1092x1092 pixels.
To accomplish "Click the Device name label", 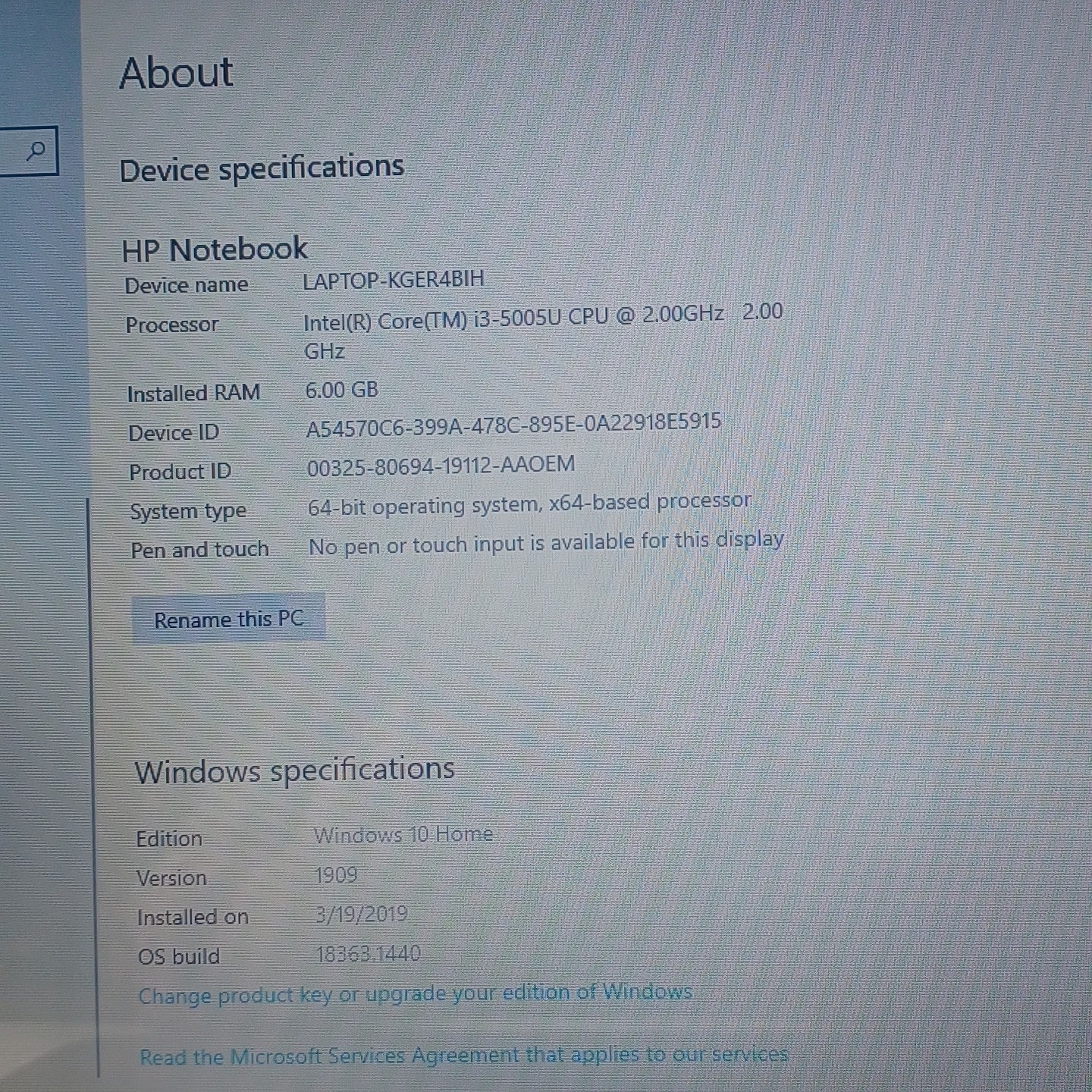I will coord(187,285).
